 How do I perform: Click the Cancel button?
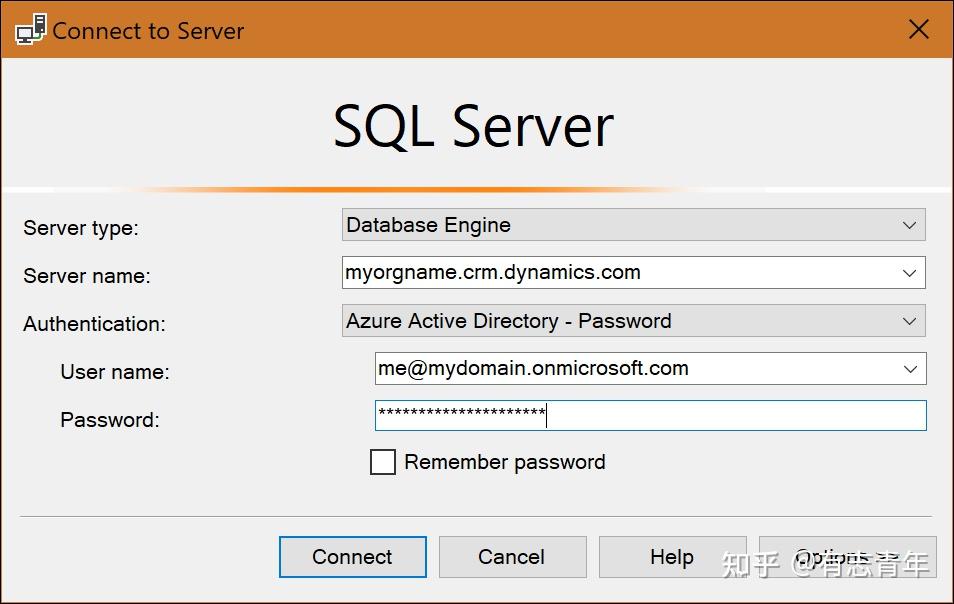click(x=512, y=557)
